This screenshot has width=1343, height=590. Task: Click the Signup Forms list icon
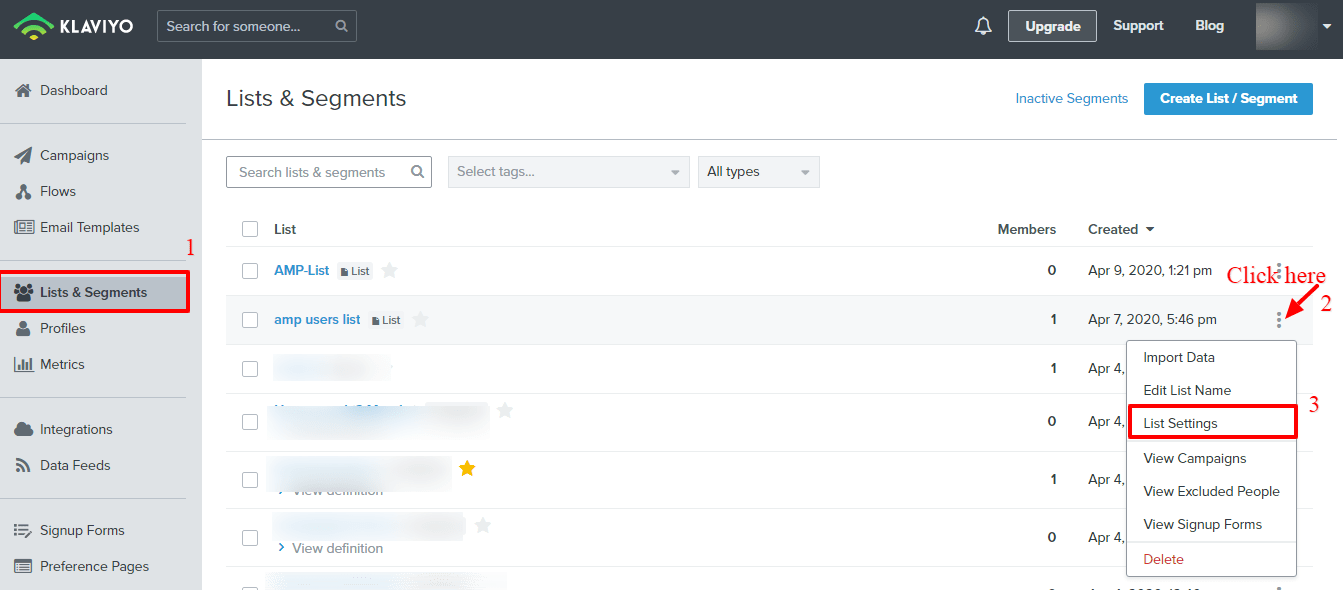(23, 530)
